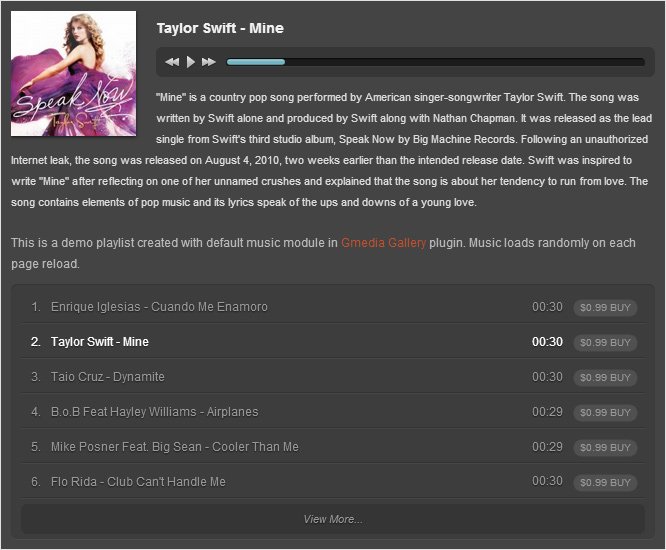The image size is (666, 550).
Task: Buy Taio Cruz Dynamite for $0.99
Action: pyautogui.click(x=605, y=378)
